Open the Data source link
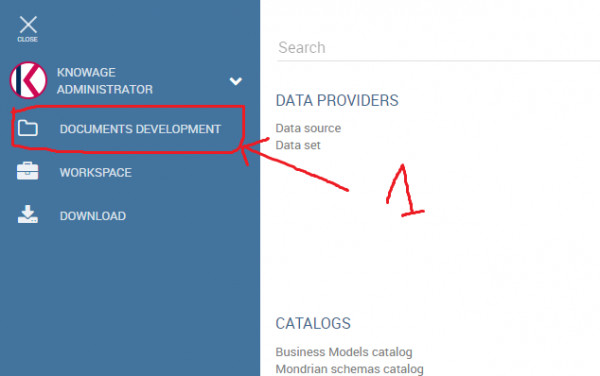Viewport: 600px width, 376px height. pyautogui.click(x=308, y=128)
